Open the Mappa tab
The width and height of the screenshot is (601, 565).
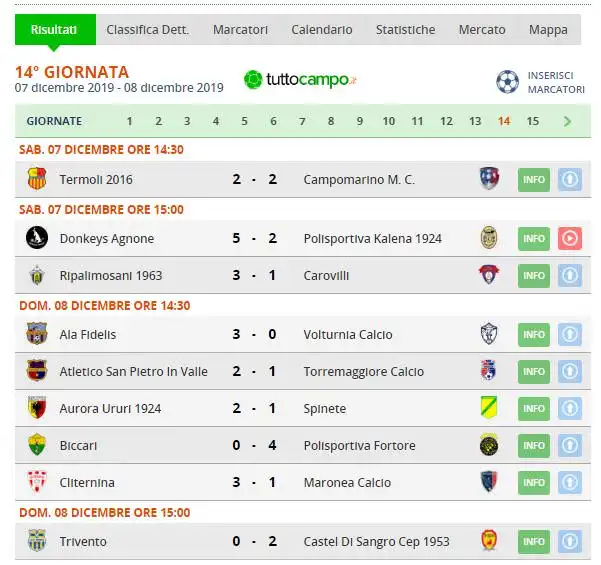pyautogui.click(x=548, y=30)
